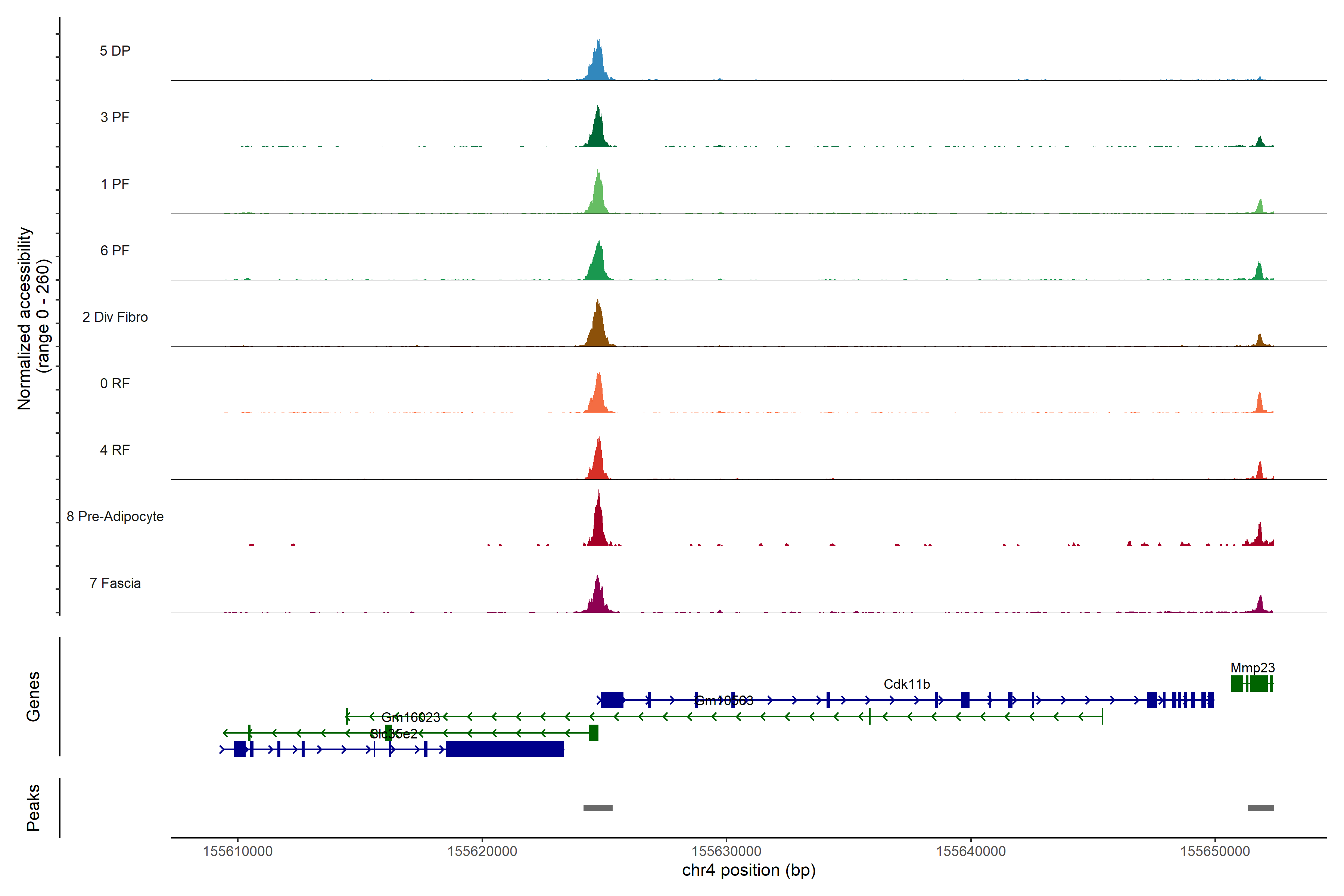Select the 3 PF track label

click(115, 117)
